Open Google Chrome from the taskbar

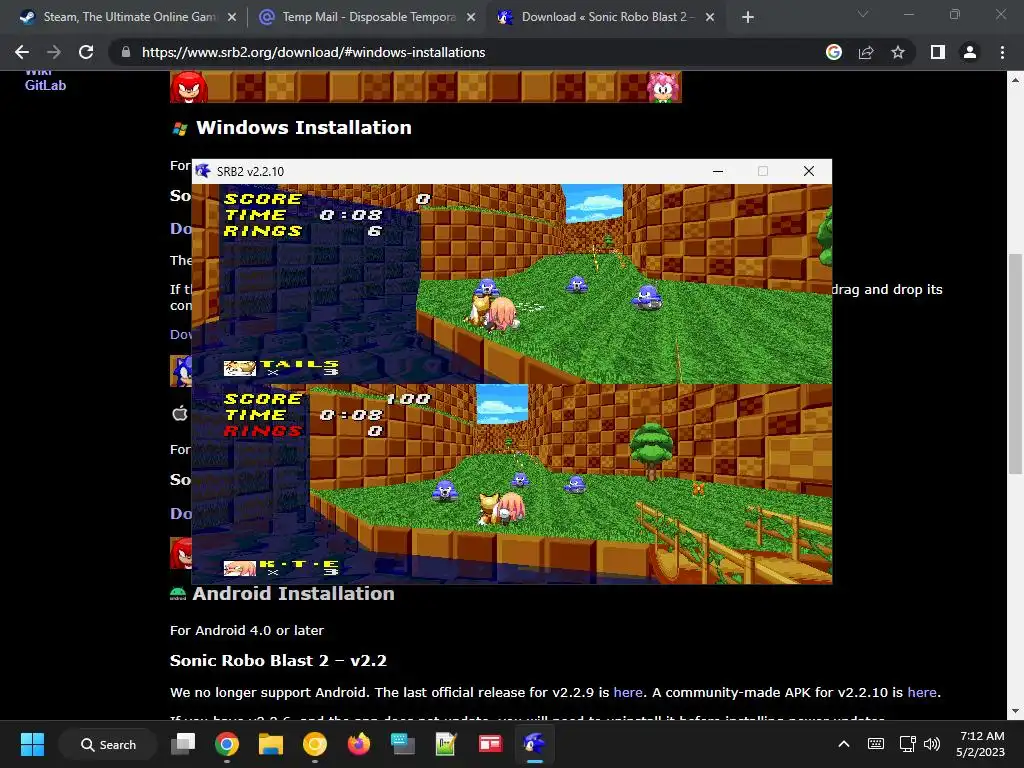click(227, 744)
